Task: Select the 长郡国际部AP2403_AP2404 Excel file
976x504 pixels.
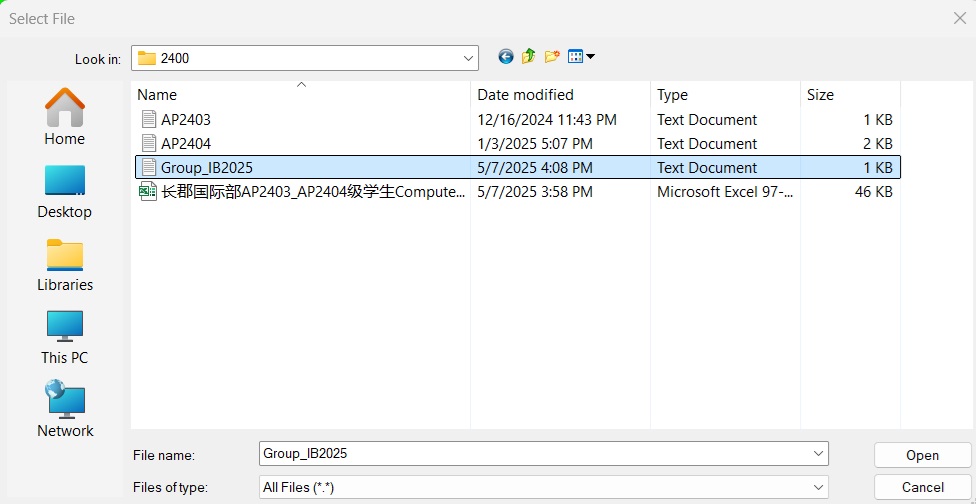Action: [x=312, y=192]
